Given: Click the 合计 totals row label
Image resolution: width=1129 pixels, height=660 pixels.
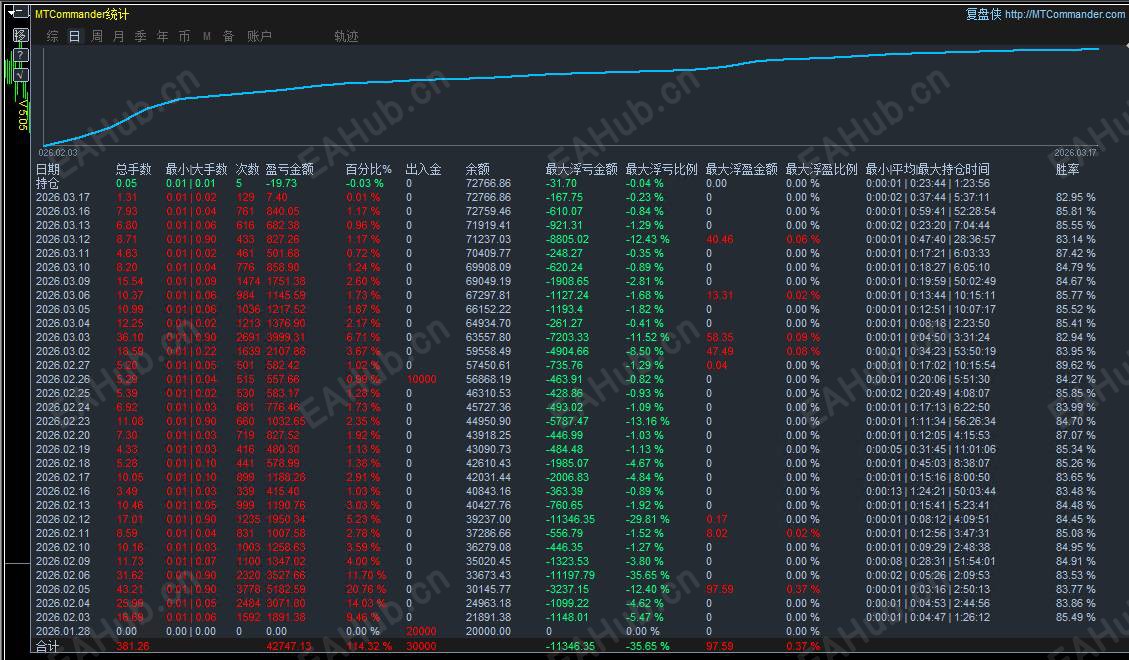Looking at the screenshot, I should pos(48,646).
